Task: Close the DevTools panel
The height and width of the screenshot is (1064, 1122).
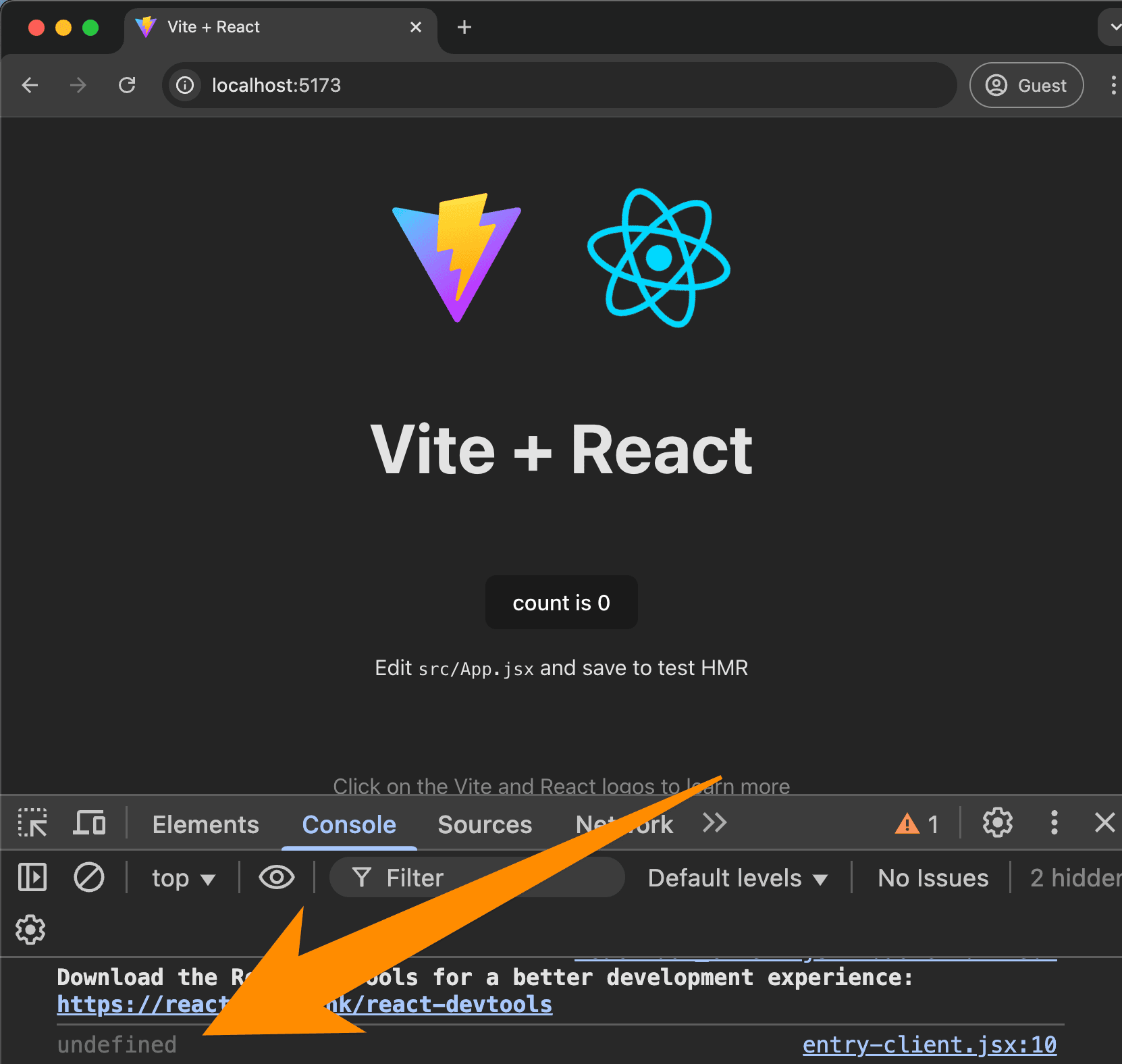Action: pos(1104,823)
